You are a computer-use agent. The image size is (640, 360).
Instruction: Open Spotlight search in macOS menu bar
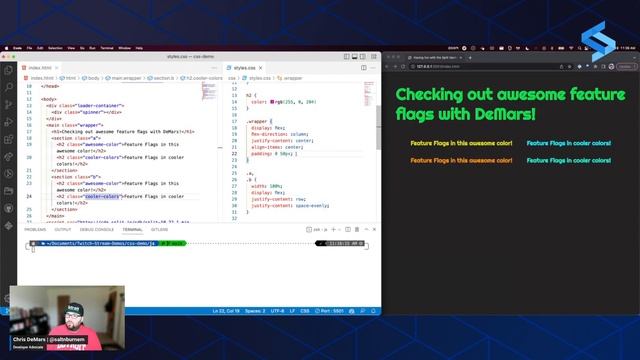click(x=579, y=48)
